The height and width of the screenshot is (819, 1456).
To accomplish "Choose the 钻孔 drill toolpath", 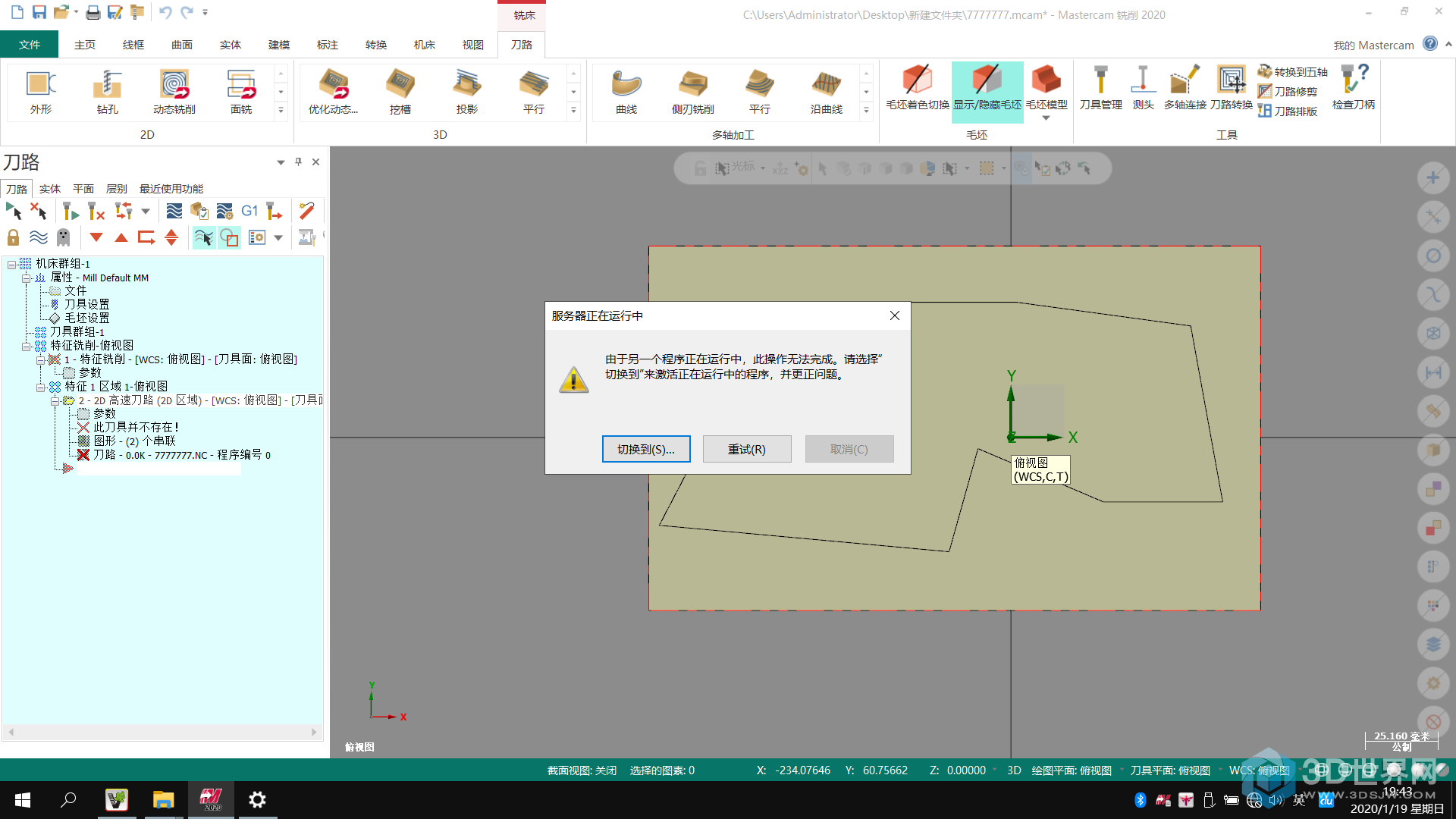I will coord(107,92).
